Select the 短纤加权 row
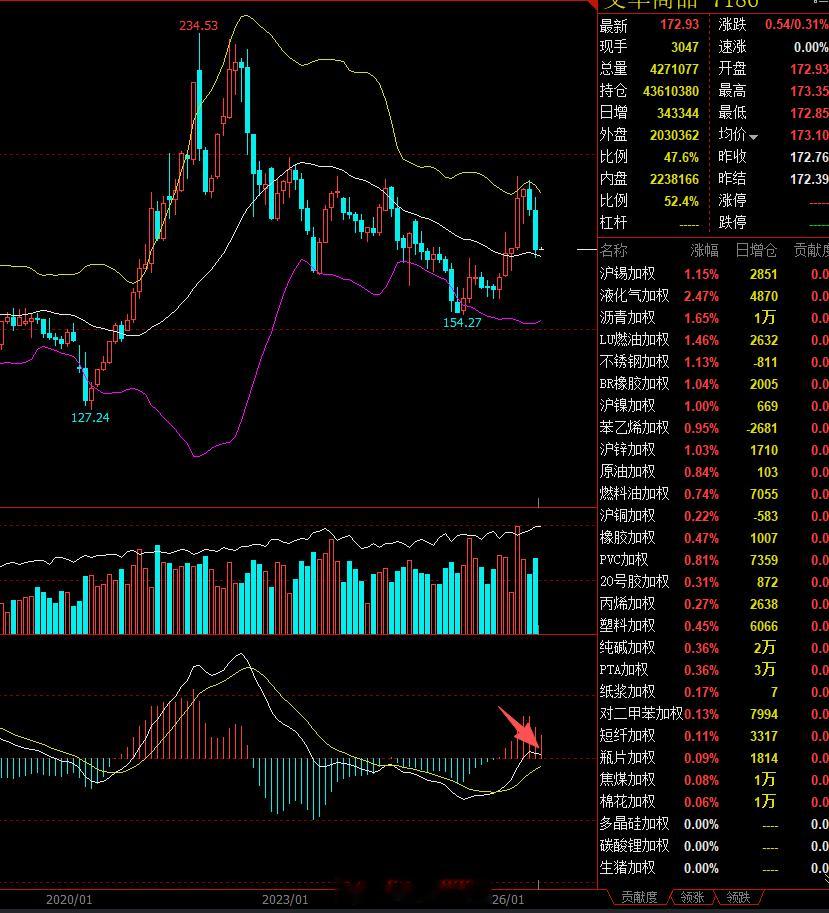Viewport: 829px width, 913px height. 714,737
